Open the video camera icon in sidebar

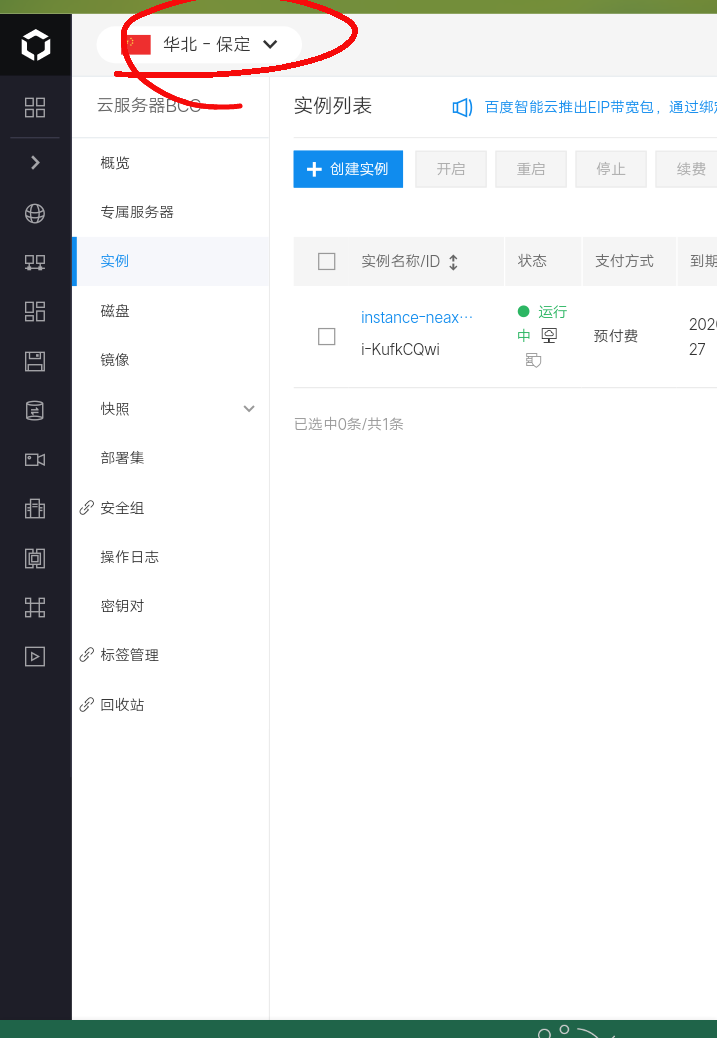(x=35, y=459)
